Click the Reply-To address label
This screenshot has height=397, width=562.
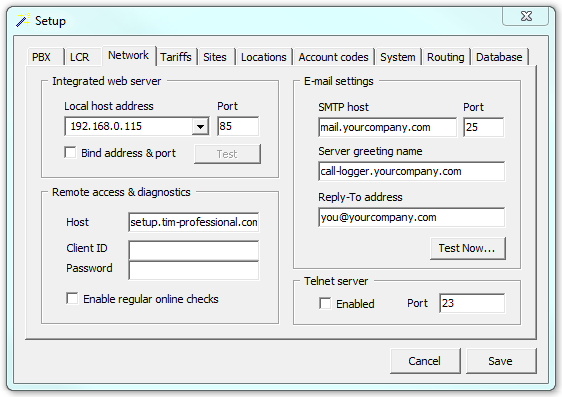pyautogui.click(x=360, y=197)
